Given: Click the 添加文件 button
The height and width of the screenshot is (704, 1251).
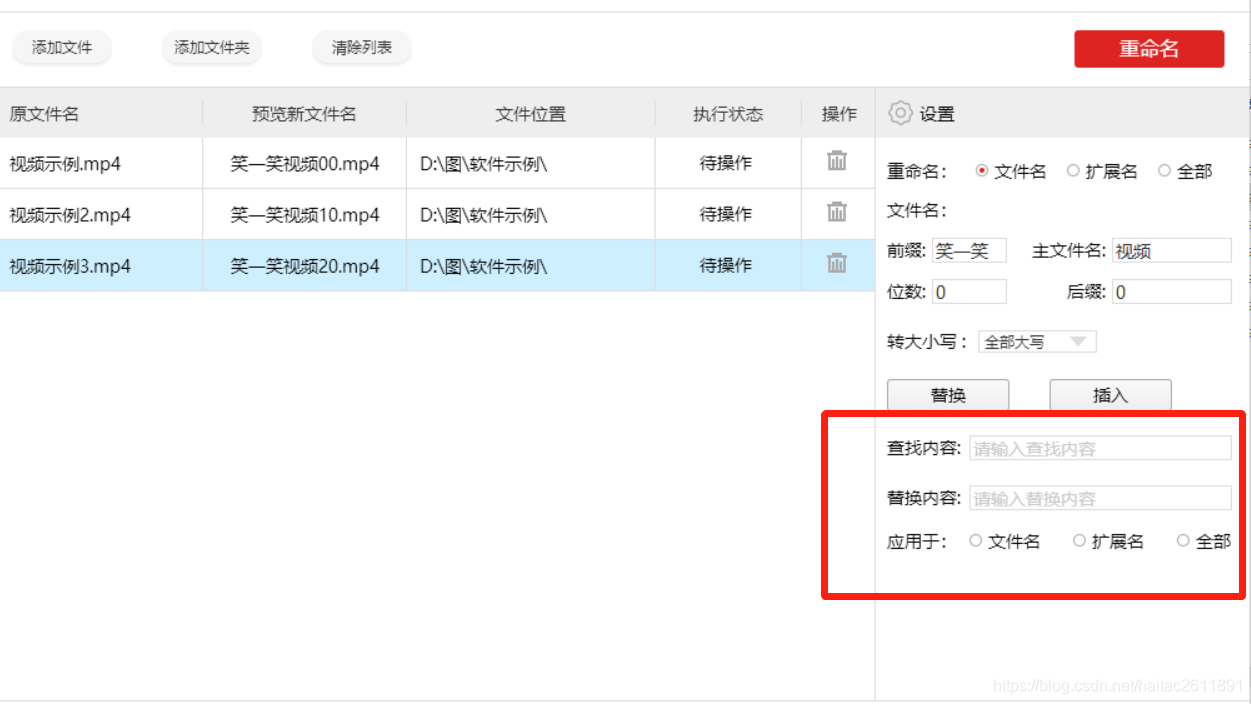Looking at the screenshot, I should tap(62, 47).
